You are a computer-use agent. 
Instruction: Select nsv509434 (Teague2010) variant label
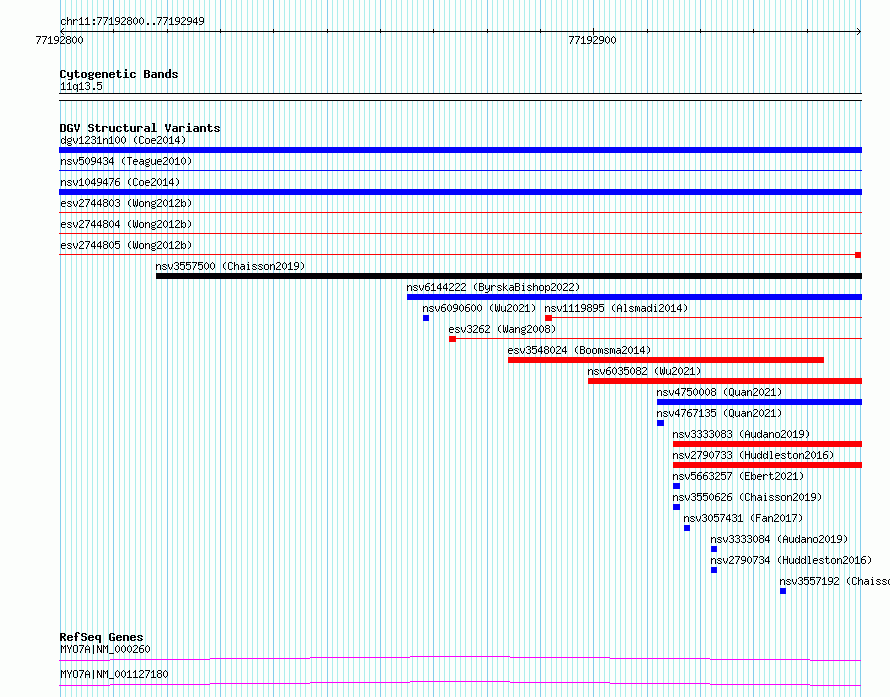(x=126, y=161)
